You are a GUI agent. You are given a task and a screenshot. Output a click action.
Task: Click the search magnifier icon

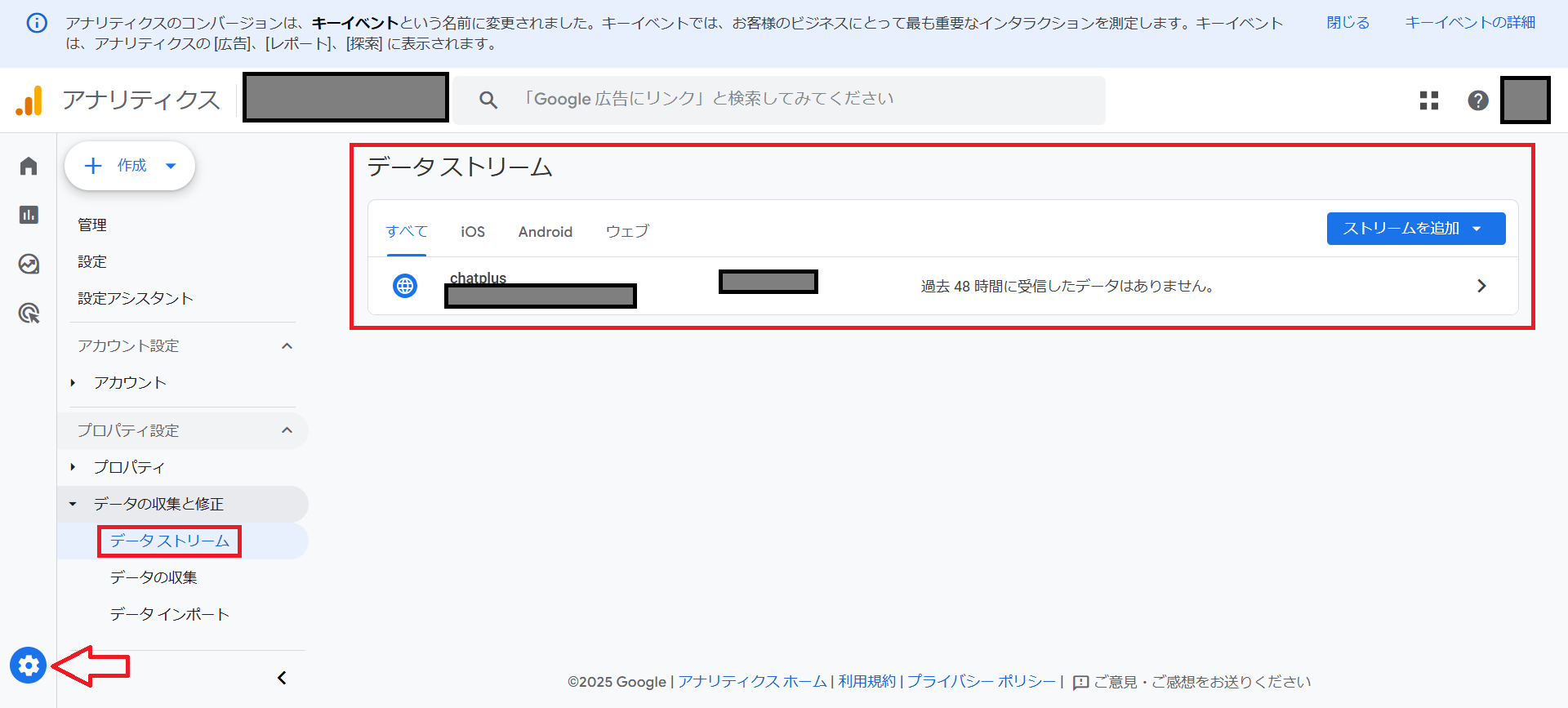[x=488, y=100]
